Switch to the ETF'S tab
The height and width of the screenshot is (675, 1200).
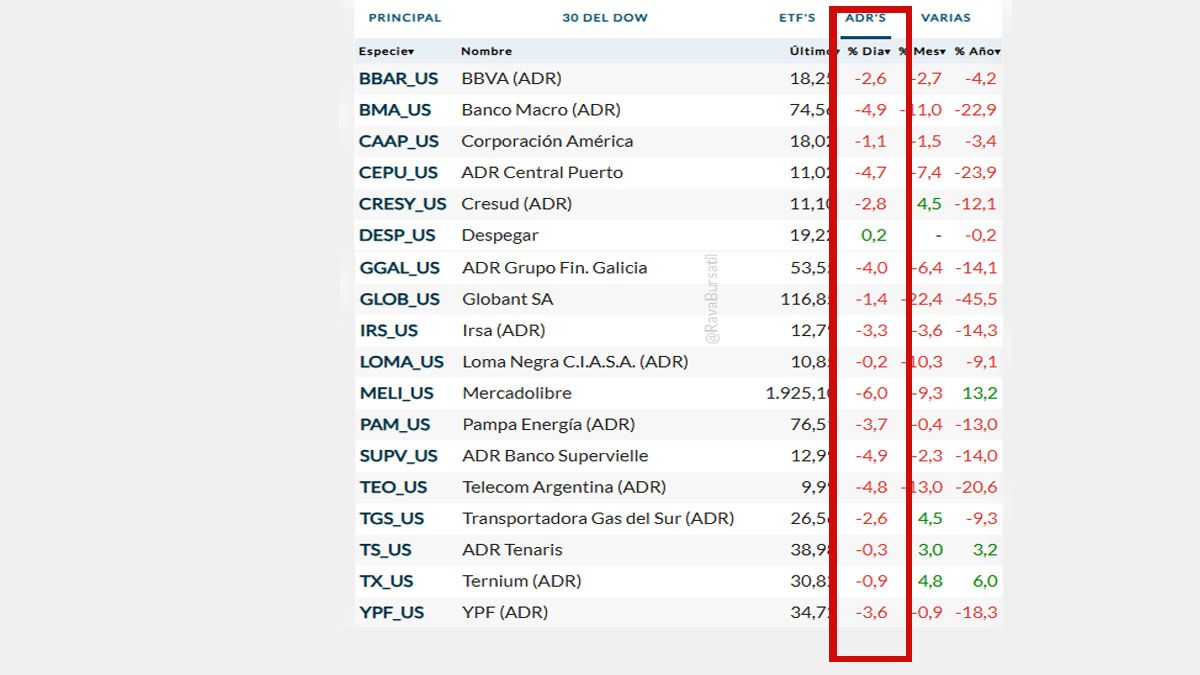pos(797,17)
